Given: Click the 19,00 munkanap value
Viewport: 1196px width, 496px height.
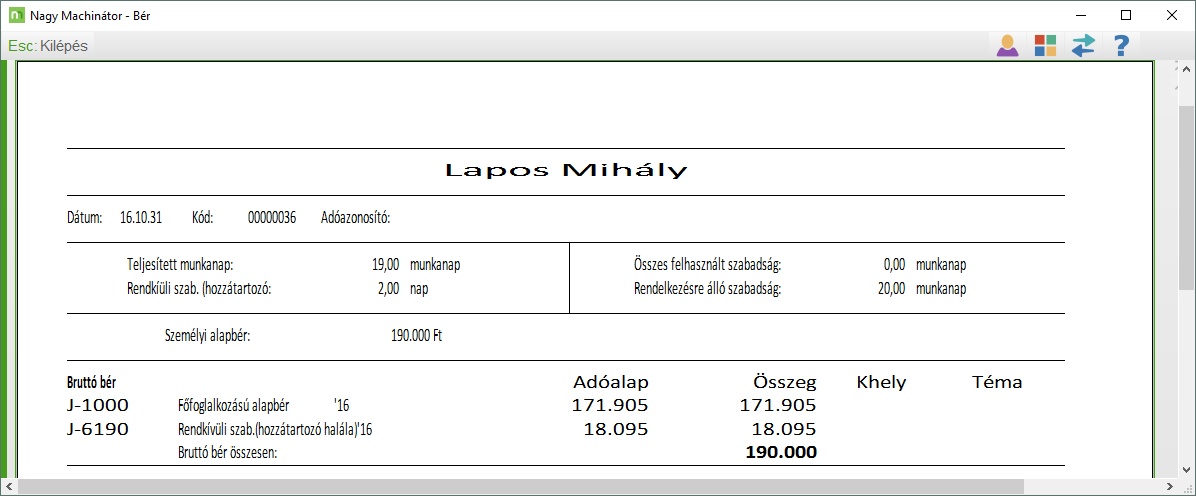Looking at the screenshot, I should tap(416, 266).
